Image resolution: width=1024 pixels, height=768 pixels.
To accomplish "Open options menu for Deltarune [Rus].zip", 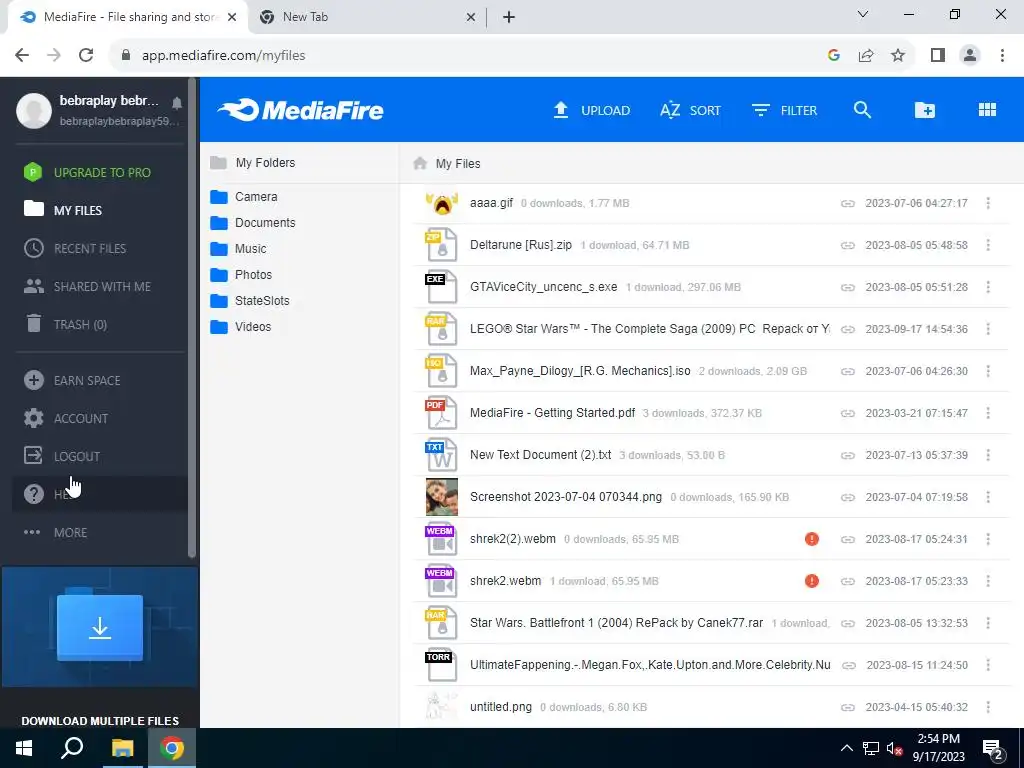I will coord(988,245).
